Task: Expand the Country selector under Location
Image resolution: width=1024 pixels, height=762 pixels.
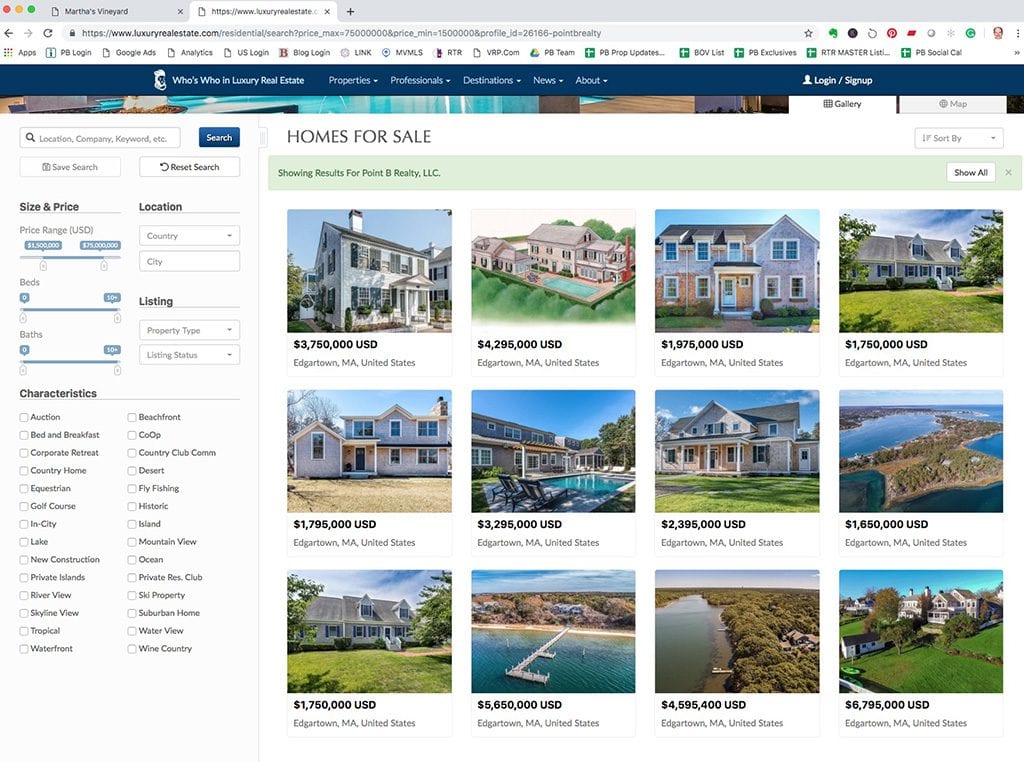Action: tap(189, 235)
